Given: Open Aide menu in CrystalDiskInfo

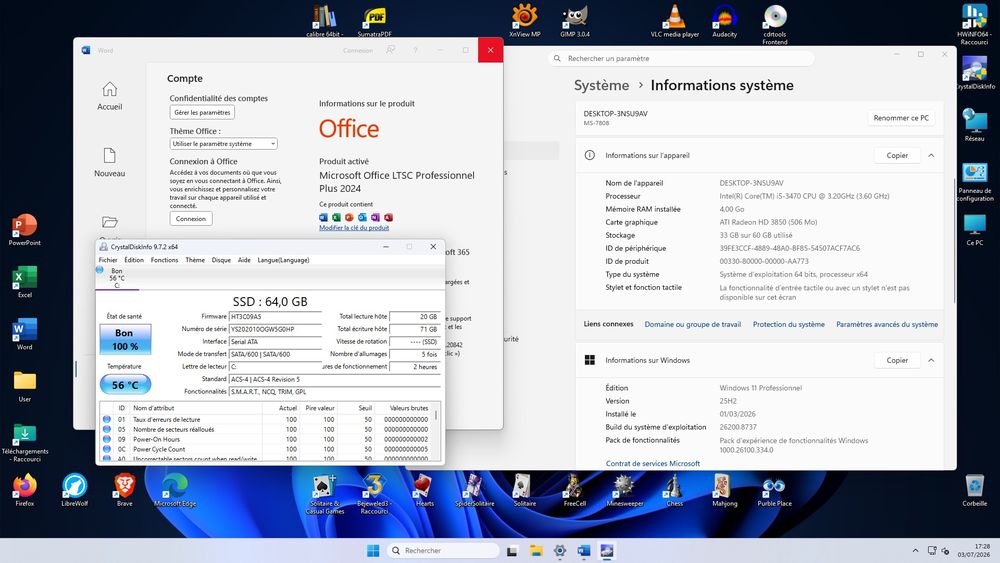Looking at the screenshot, I should coord(244,260).
